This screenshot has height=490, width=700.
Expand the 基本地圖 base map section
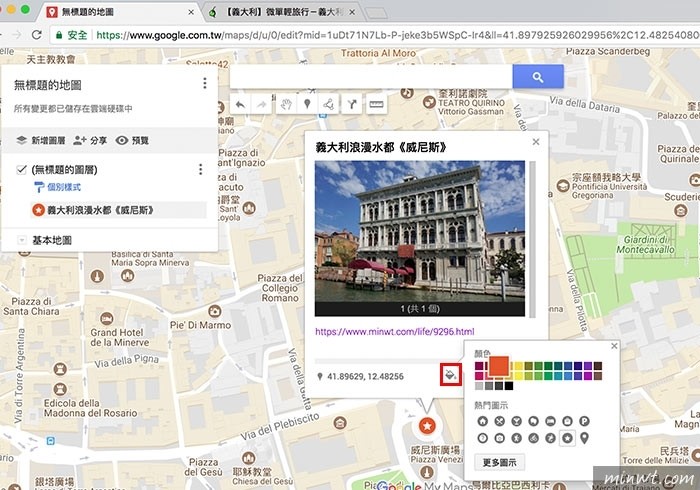(x=22, y=240)
